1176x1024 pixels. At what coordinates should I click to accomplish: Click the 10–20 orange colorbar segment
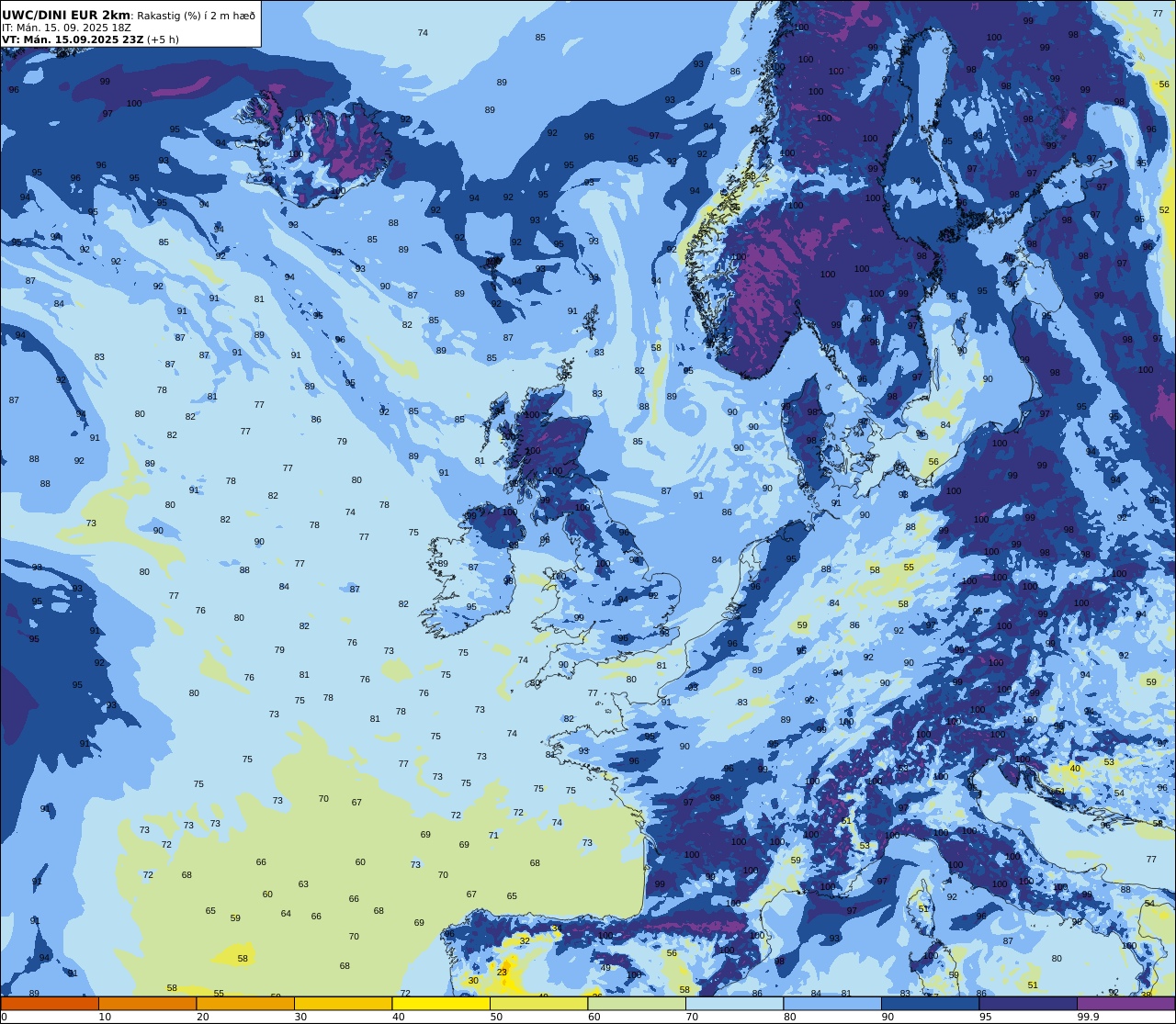click(147, 1003)
